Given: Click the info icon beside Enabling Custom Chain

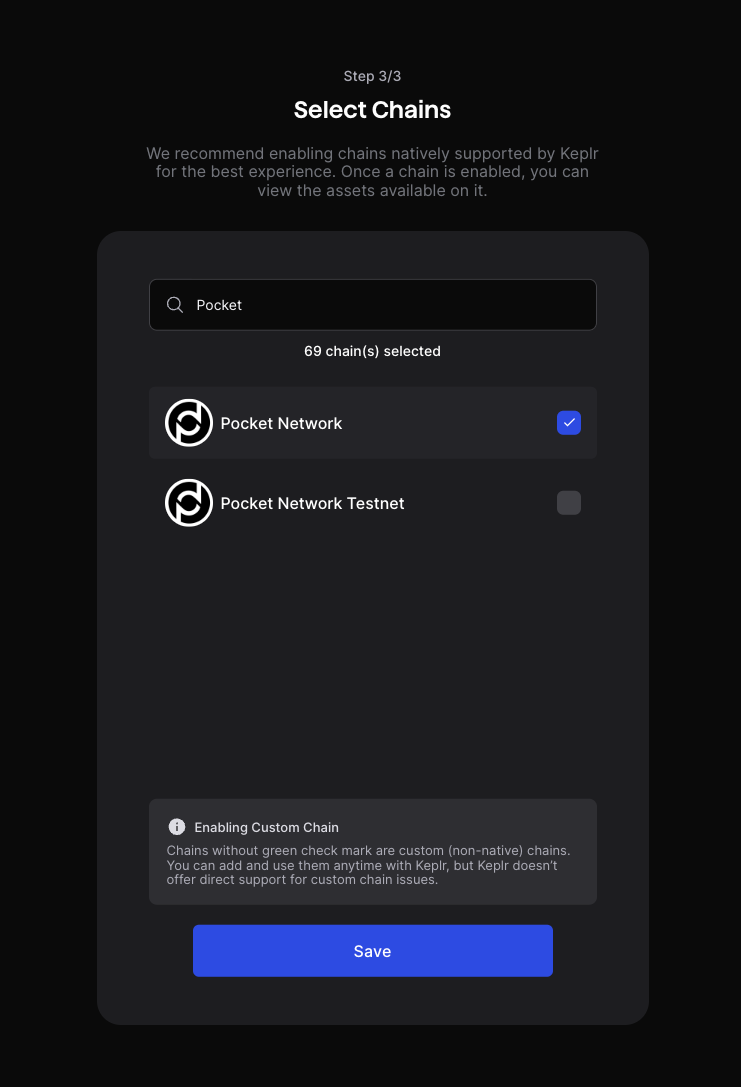Looking at the screenshot, I should tap(177, 826).
